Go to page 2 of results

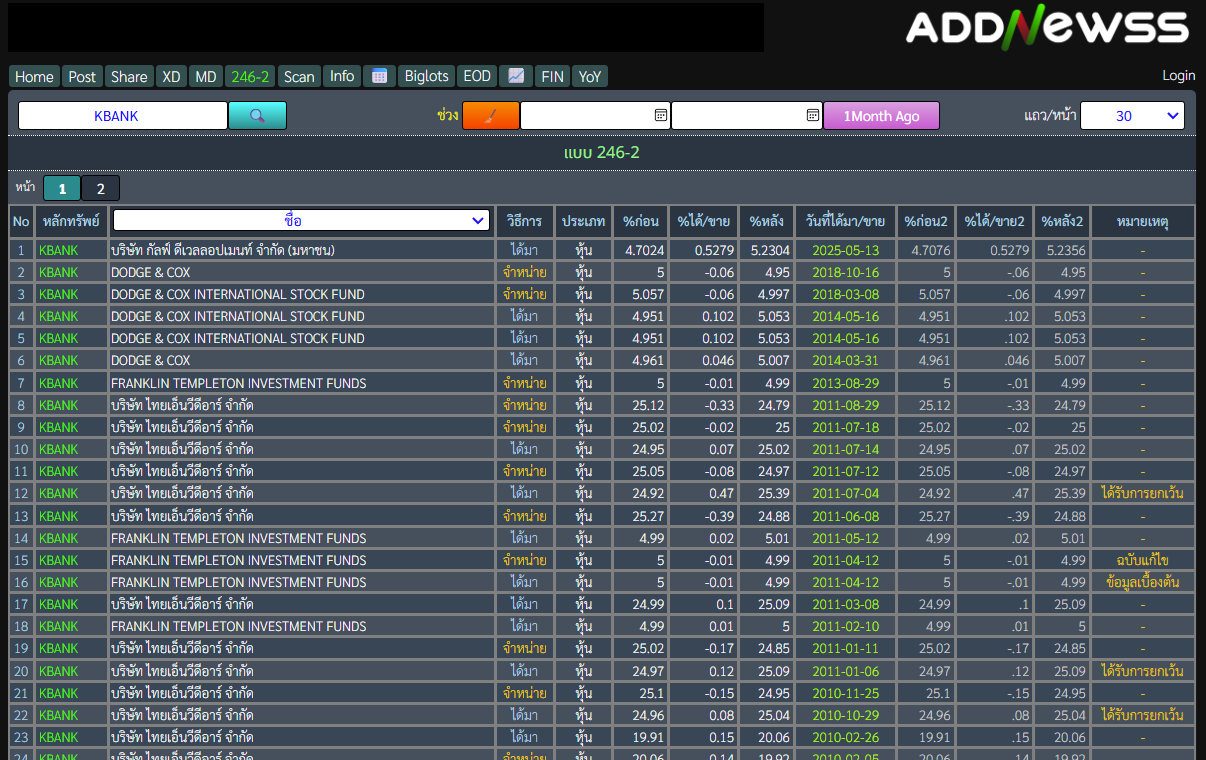(100, 188)
